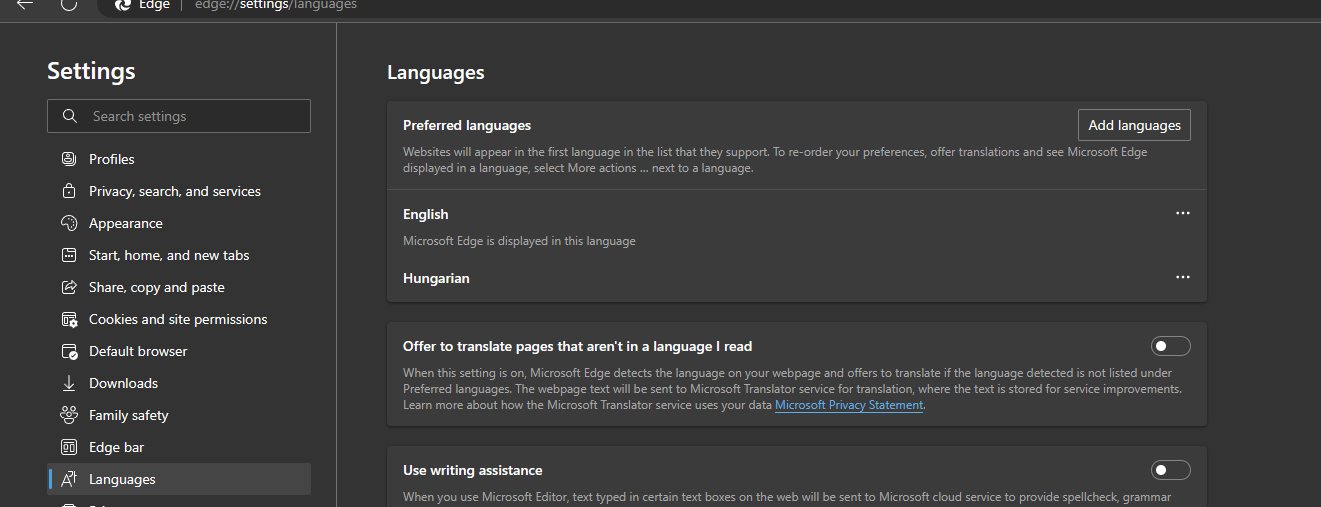This screenshot has height=507, width=1321.
Task: Click the Default browser icon
Action: tap(69, 351)
